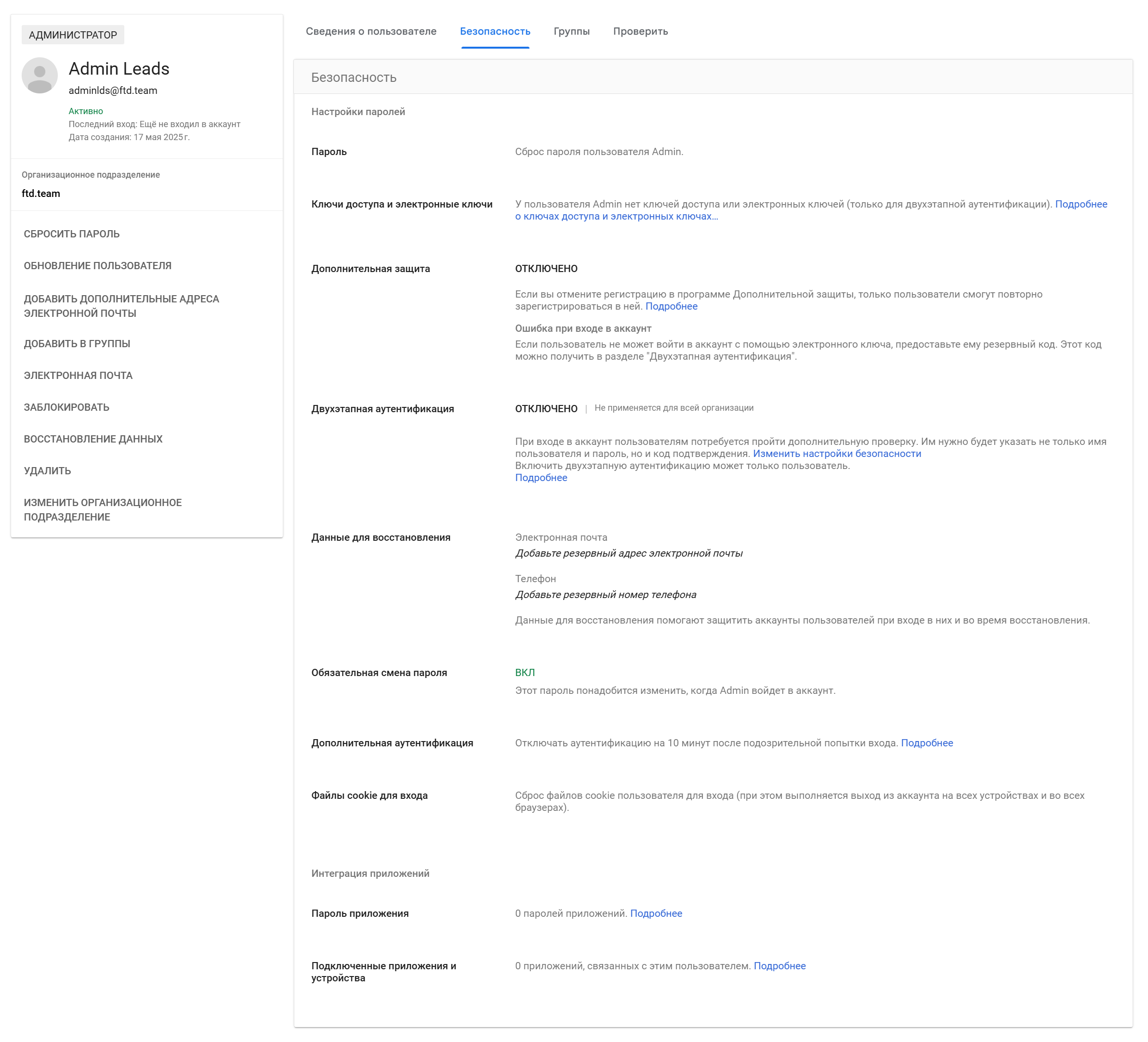Select ИЗМЕНИТЬ ОРГАНИЗАЦИОННОЕ ПОДРАЗДЕЛЕНИЕ
Image resolution: width=1148 pixels, height=1042 pixels.
[103, 510]
